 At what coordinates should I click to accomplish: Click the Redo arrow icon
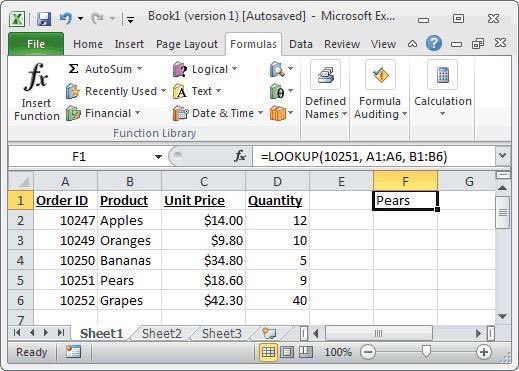pos(97,19)
